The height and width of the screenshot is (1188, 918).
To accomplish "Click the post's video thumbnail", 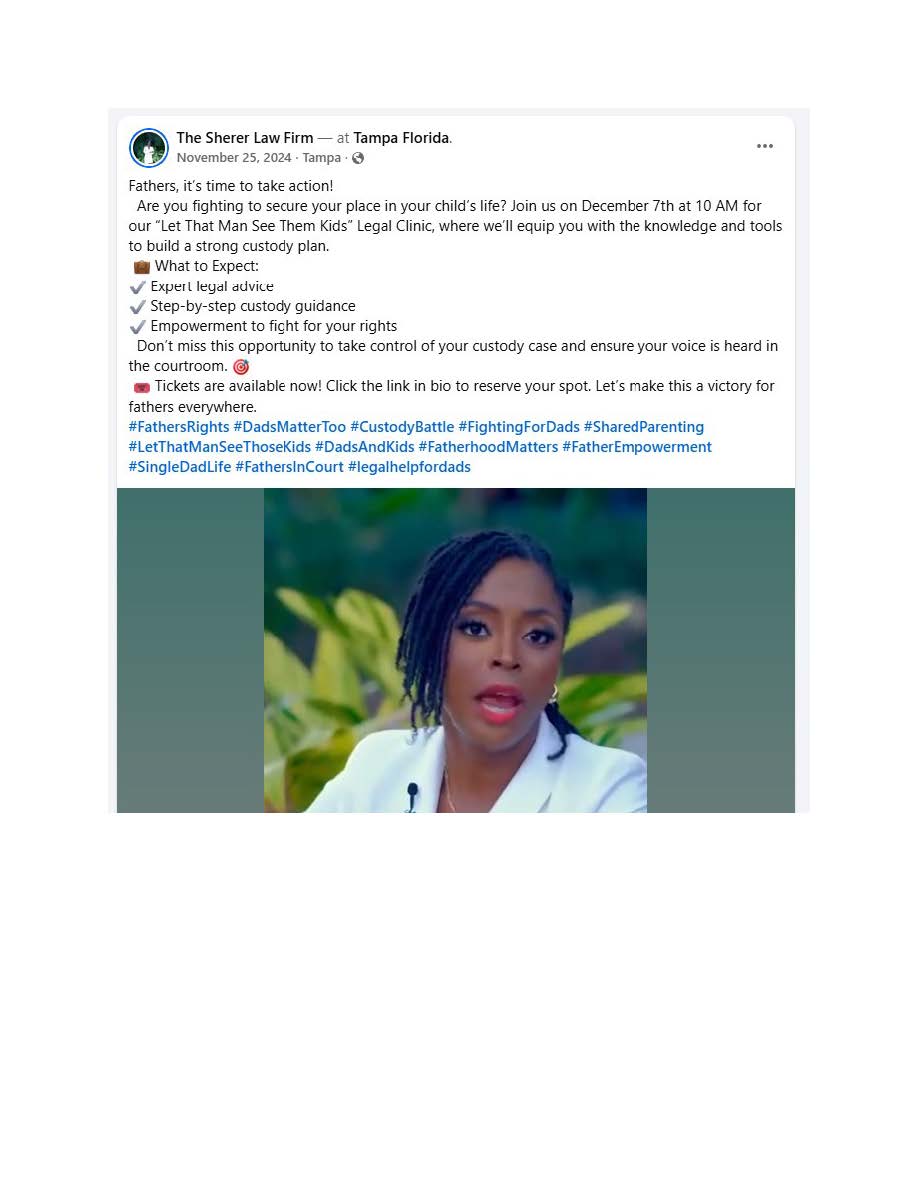I will [x=455, y=650].
